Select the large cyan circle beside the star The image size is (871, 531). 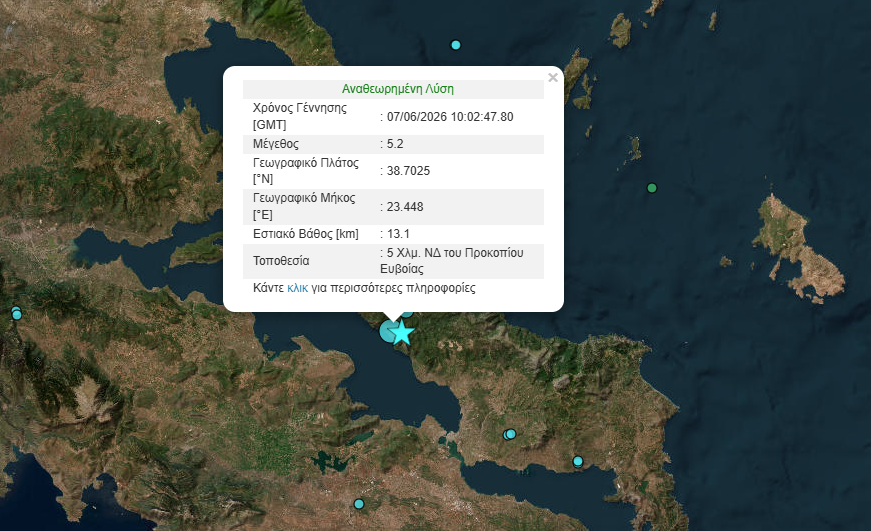tap(389, 331)
